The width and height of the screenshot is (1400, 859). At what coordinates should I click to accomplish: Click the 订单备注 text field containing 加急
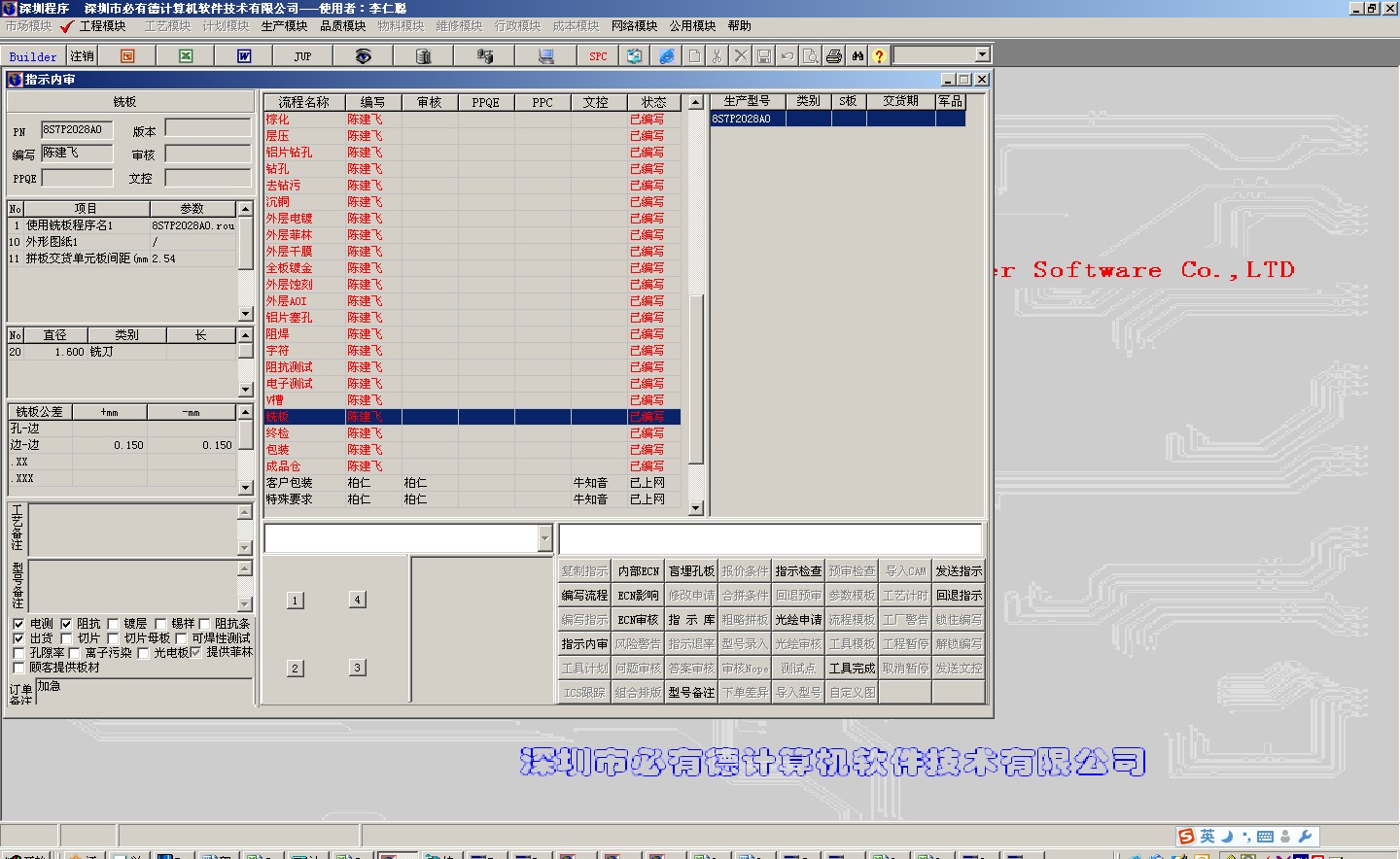[x=144, y=691]
